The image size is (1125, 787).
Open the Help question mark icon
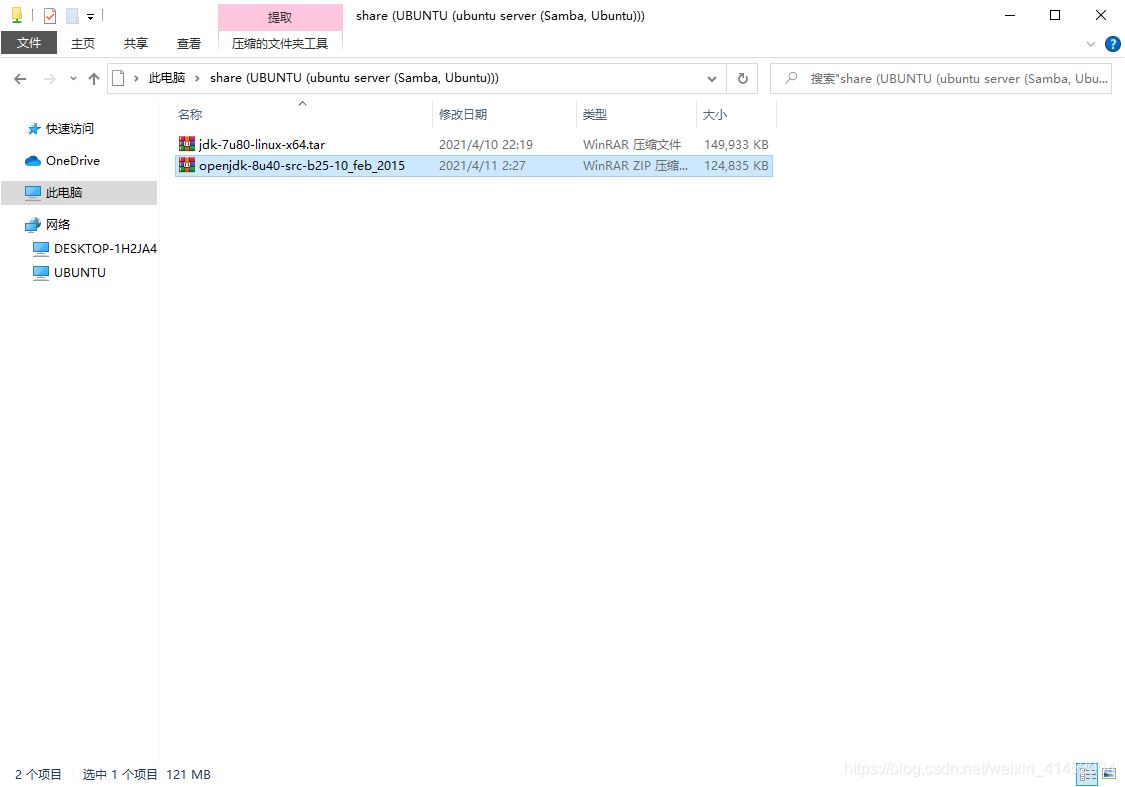click(1112, 44)
